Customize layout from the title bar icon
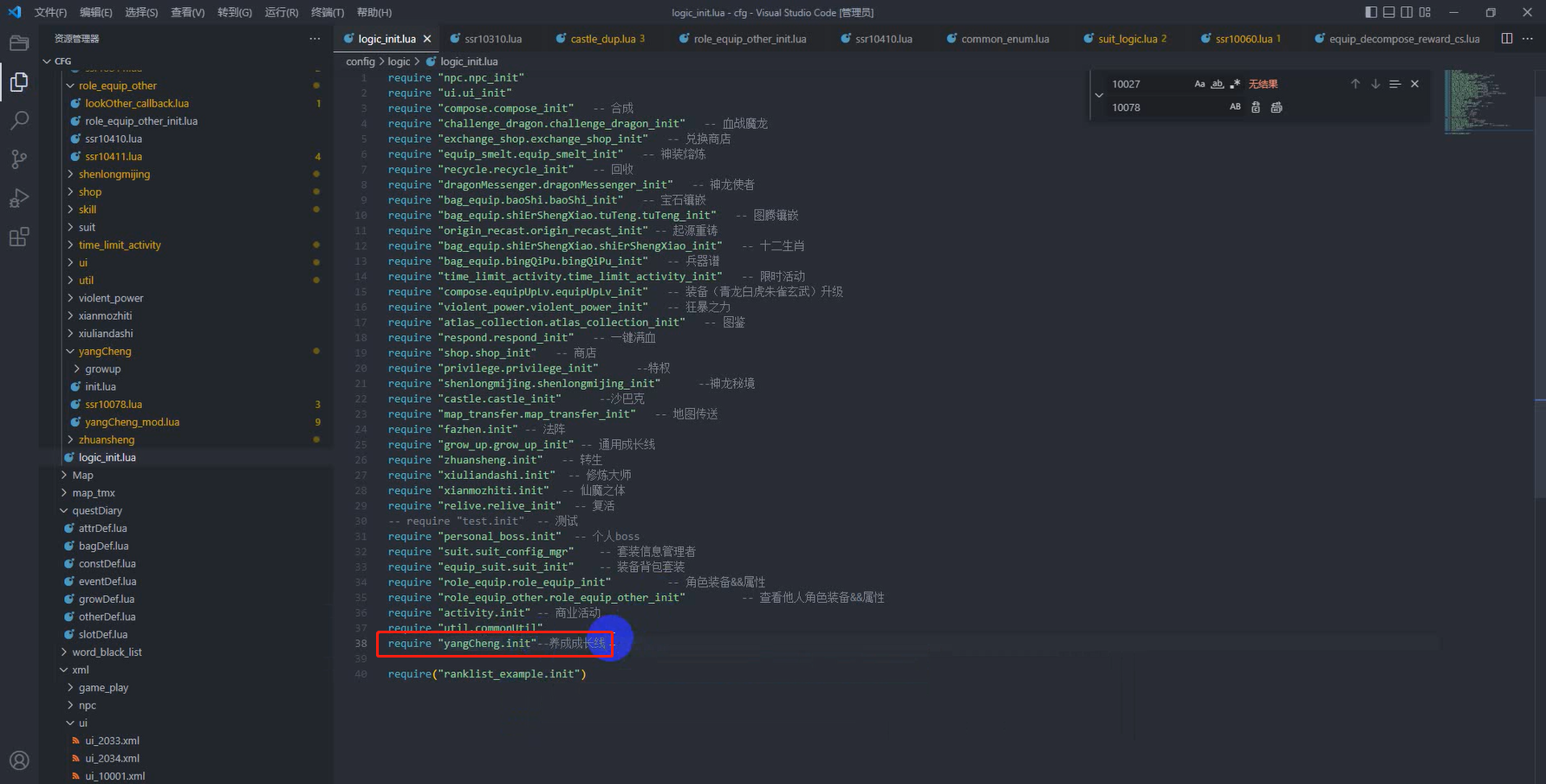Image resolution: width=1546 pixels, height=784 pixels. point(1426,12)
